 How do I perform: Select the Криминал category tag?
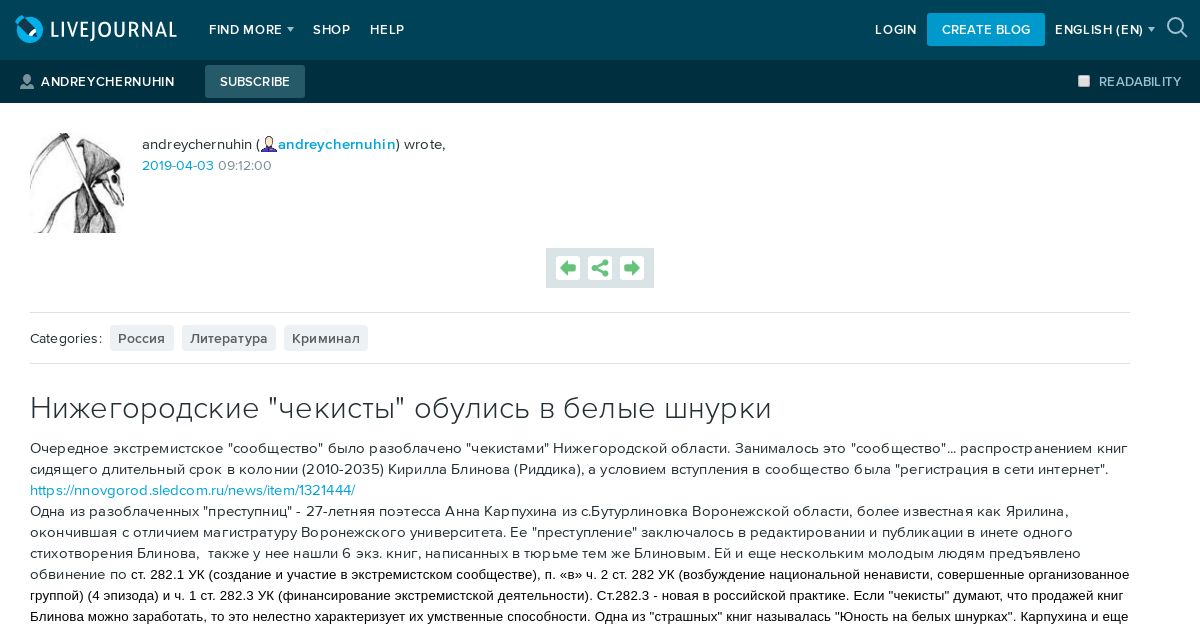pos(326,338)
